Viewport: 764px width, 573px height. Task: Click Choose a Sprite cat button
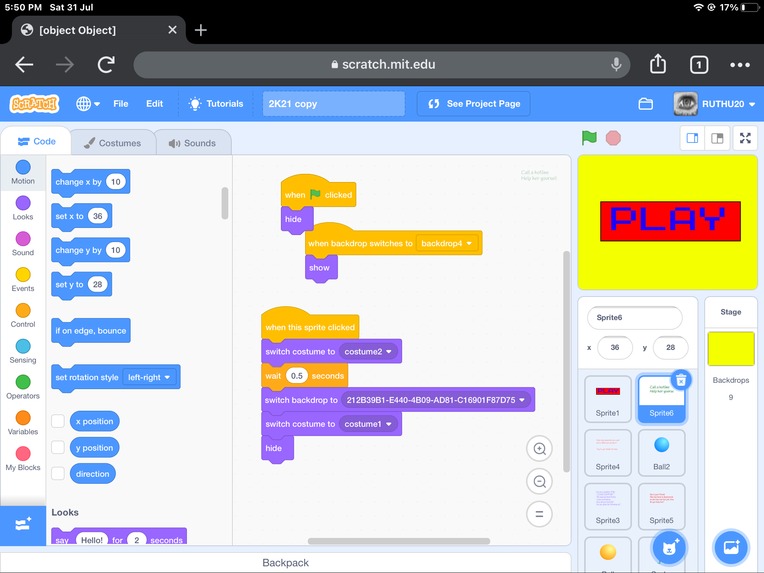668,548
